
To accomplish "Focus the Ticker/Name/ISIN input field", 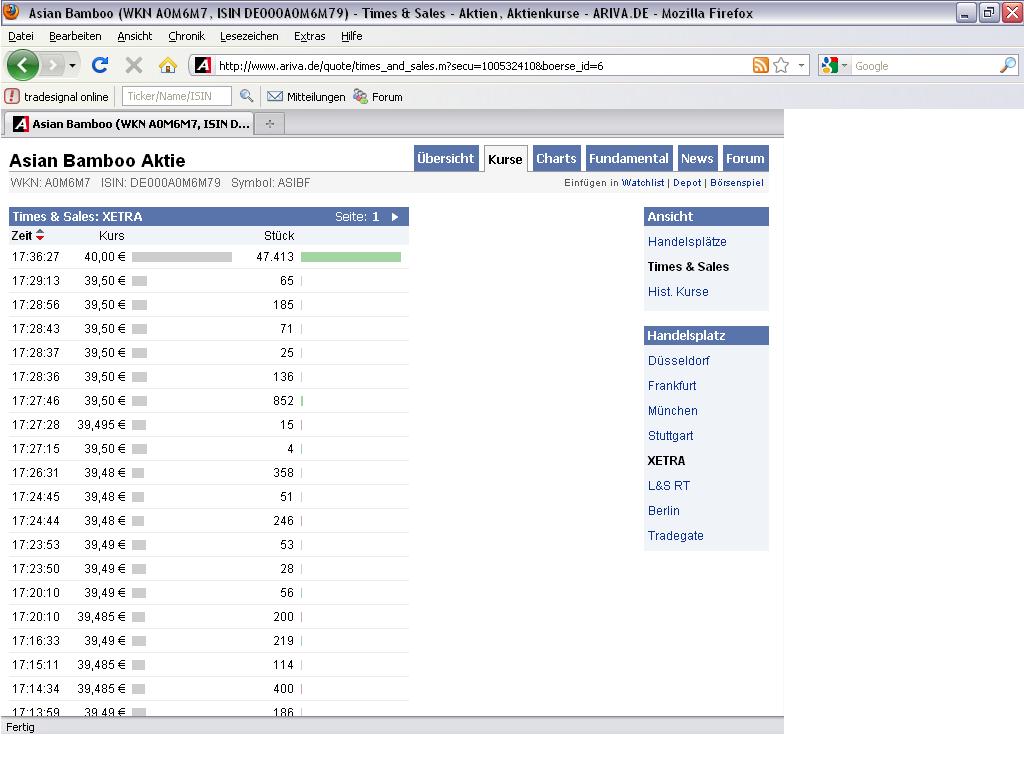I will point(176,97).
